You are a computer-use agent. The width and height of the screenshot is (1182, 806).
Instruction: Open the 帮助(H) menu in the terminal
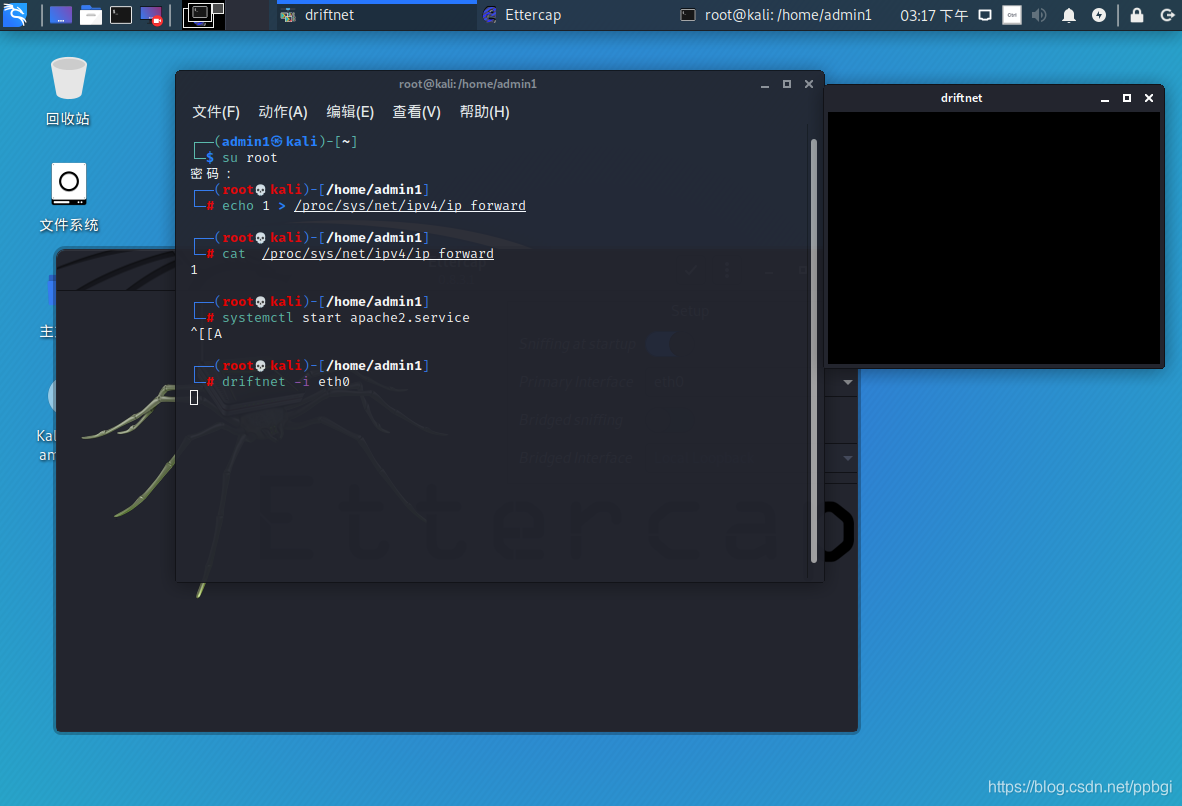tap(484, 112)
